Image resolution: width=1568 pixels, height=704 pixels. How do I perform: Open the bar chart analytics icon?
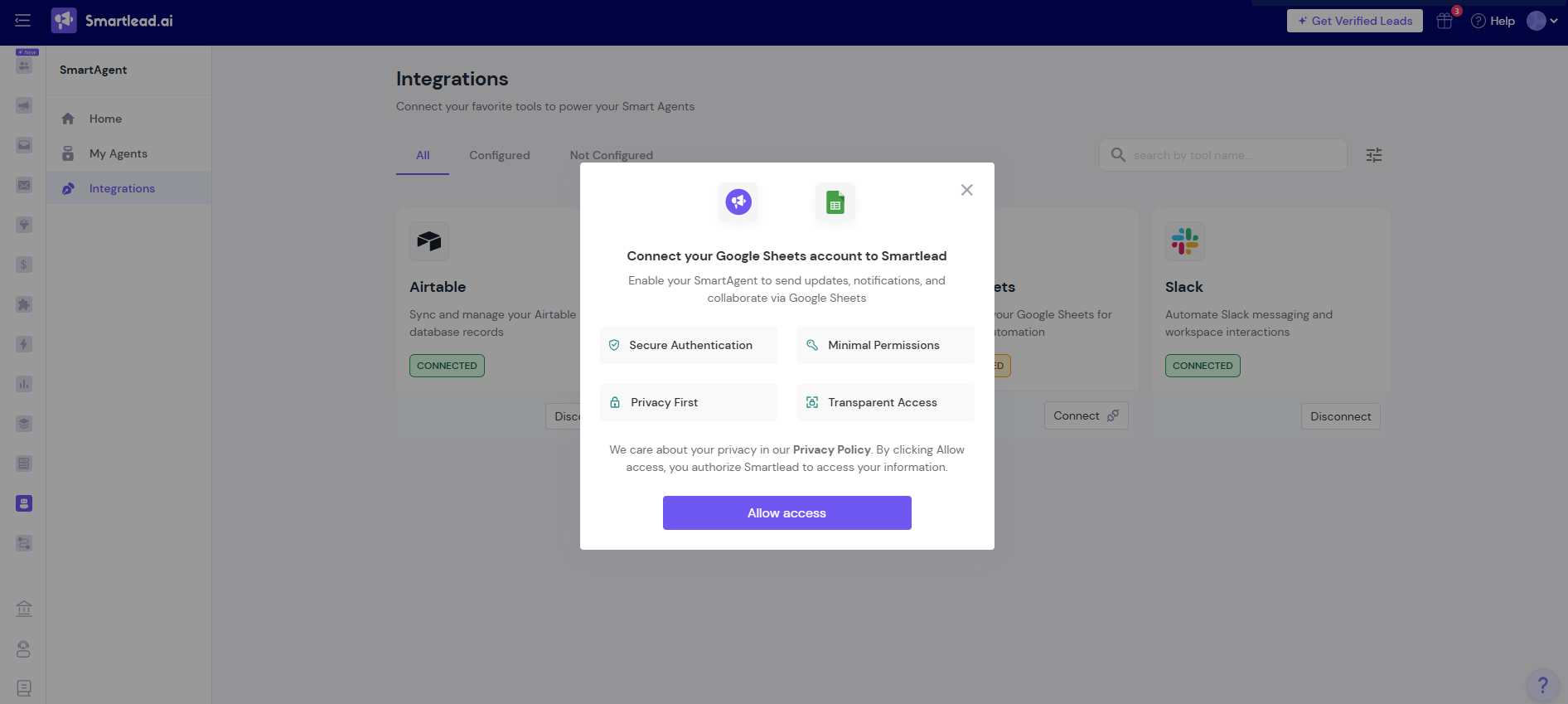[x=24, y=384]
